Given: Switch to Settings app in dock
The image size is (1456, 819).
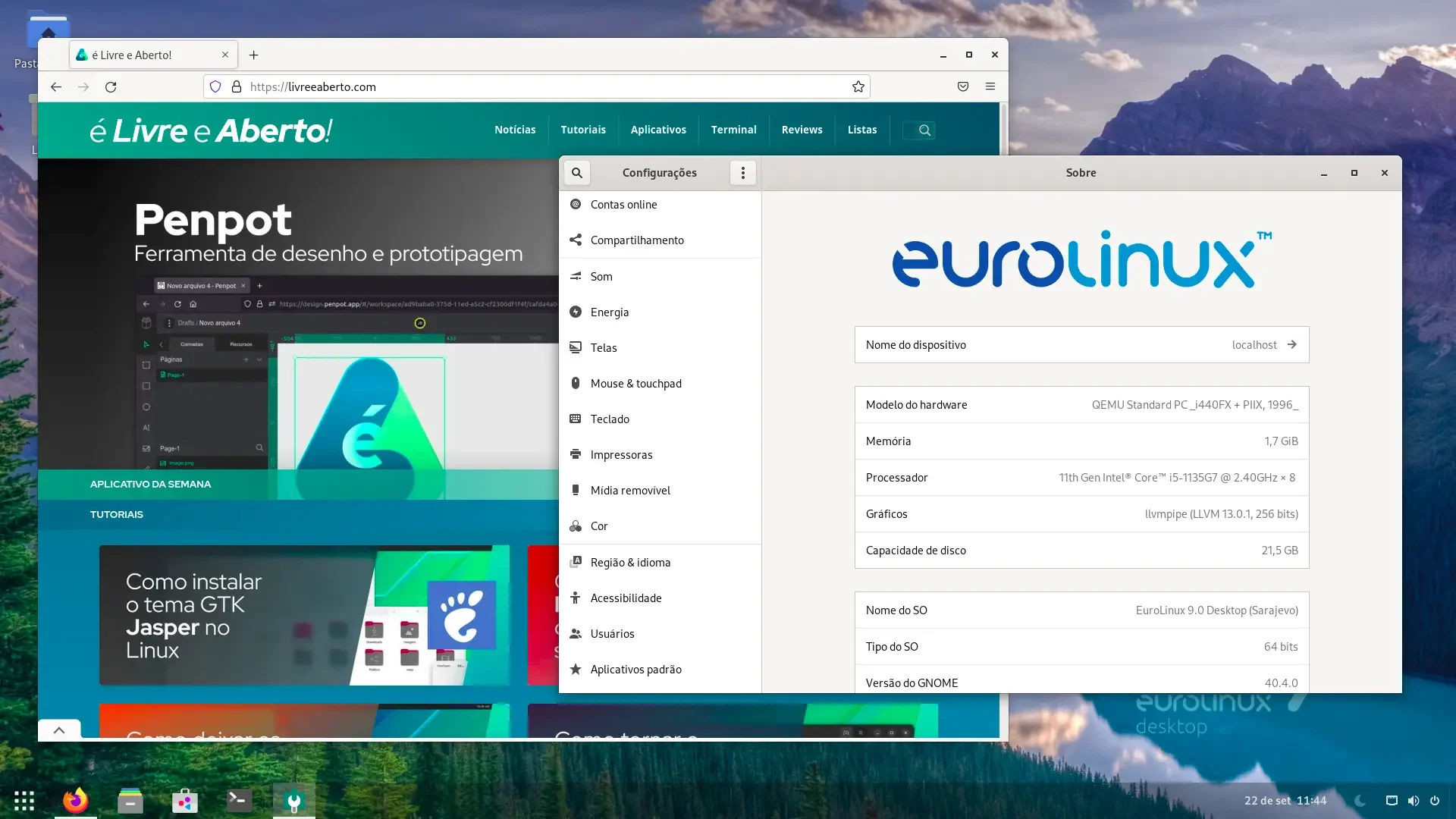Looking at the screenshot, I should coord(294,801).
